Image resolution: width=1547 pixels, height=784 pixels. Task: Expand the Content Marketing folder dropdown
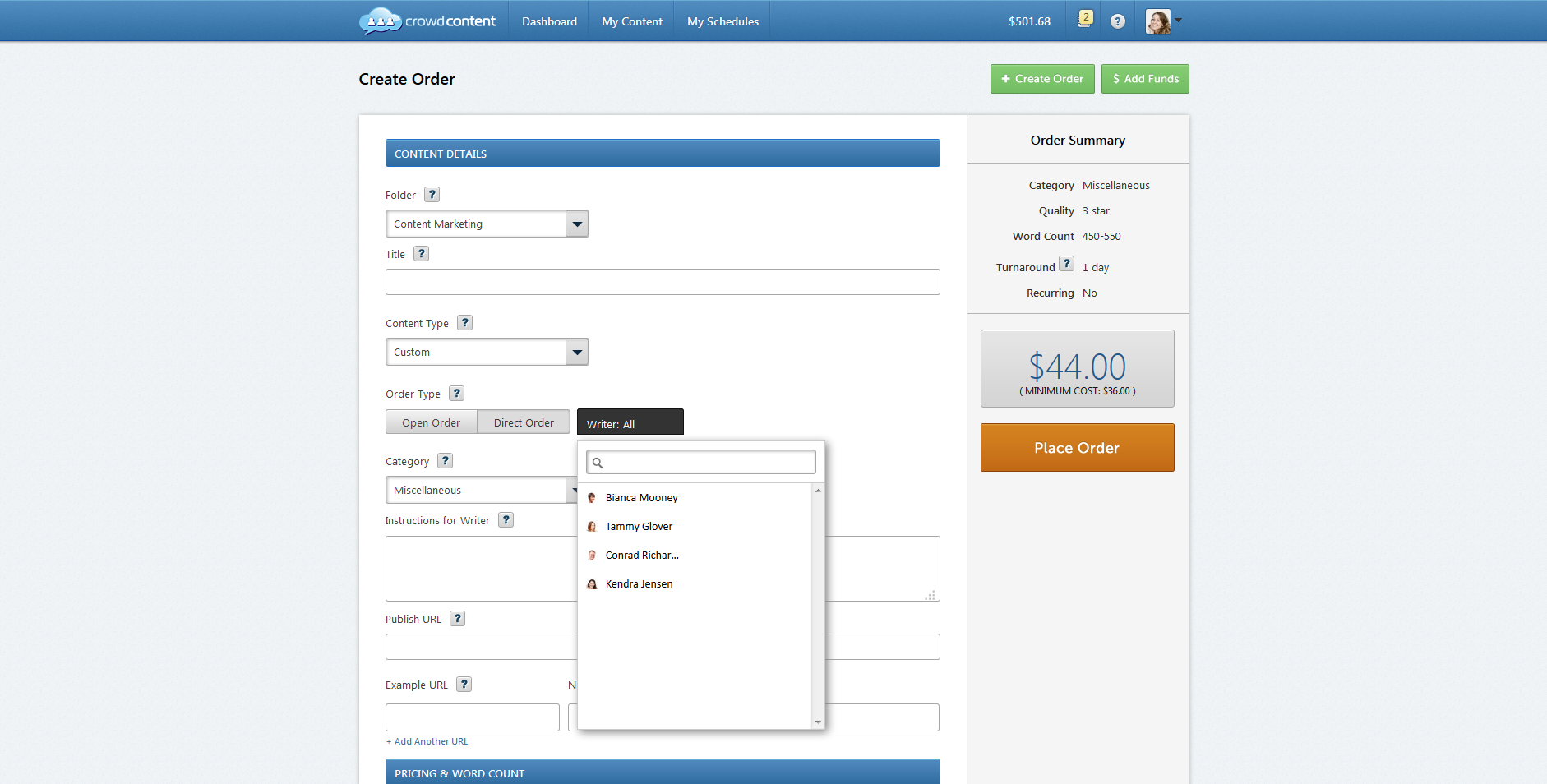[577, 224]
